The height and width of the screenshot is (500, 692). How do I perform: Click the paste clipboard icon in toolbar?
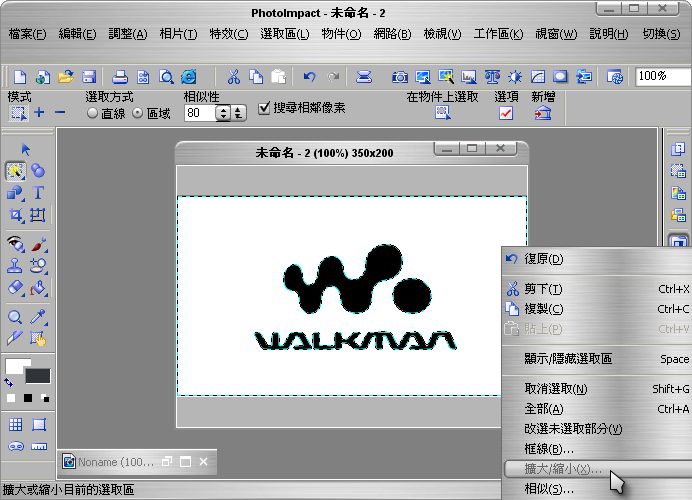point(278,77)
